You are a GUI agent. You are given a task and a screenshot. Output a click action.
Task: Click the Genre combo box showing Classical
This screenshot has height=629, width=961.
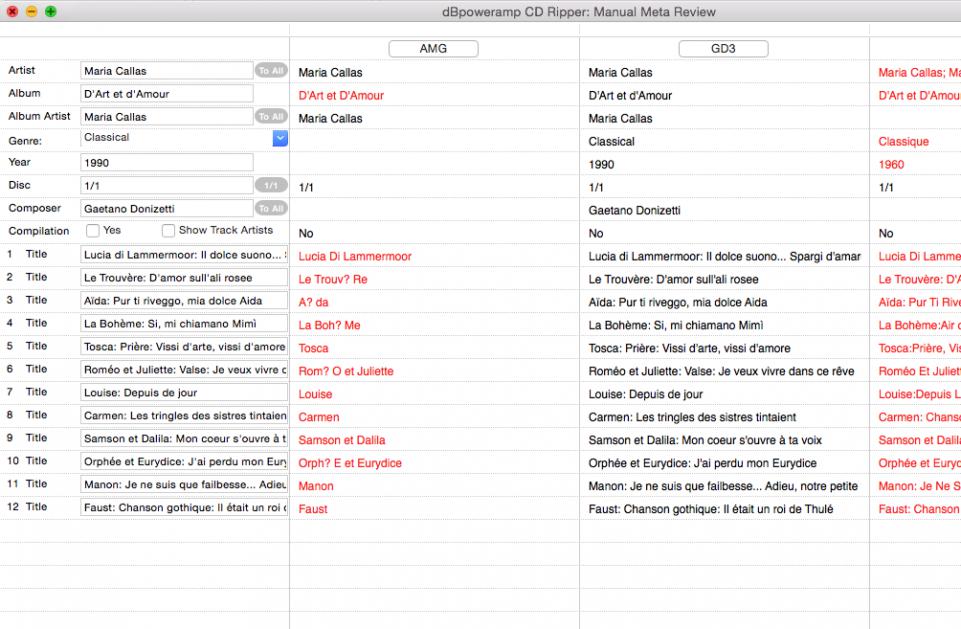pyautogui.click(x=175, y=139)
